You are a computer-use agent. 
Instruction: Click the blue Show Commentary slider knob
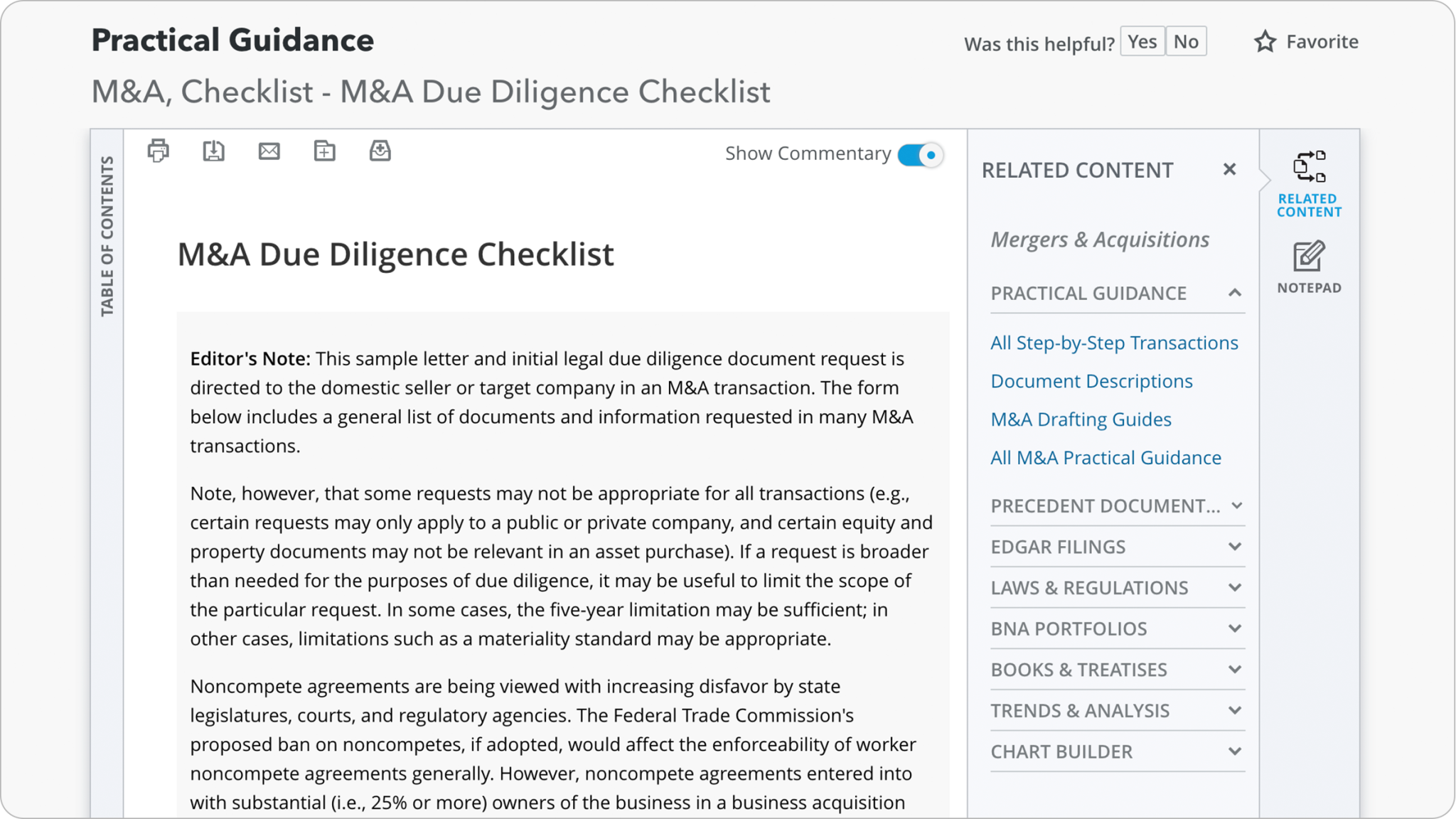pos(929,154)
